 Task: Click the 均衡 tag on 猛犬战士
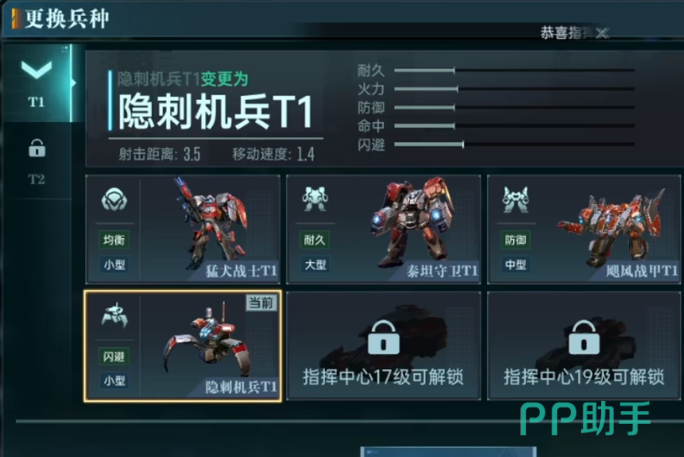click(x=114, y=240)
